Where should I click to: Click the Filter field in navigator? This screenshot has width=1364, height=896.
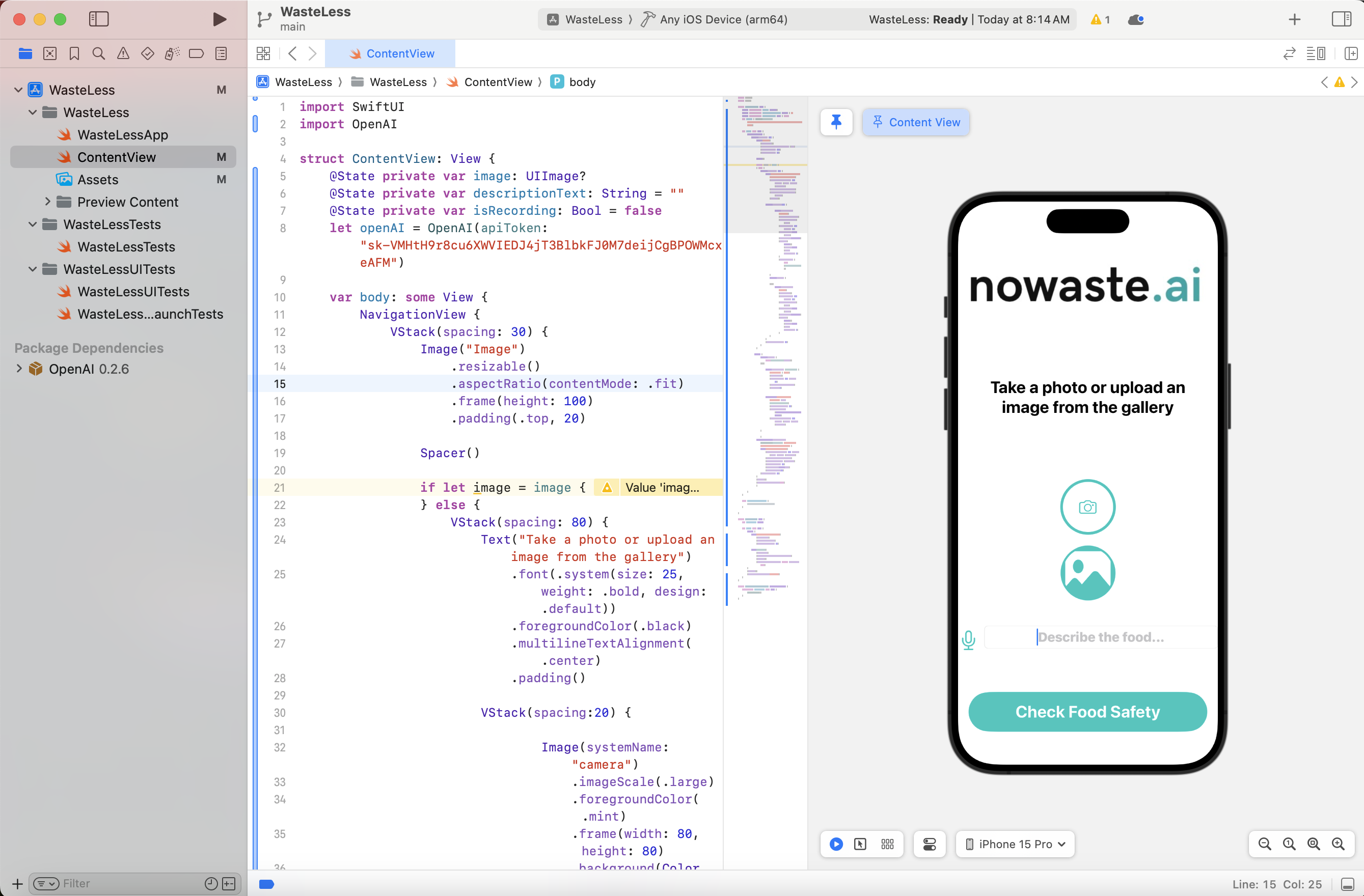[x=126, y=883]
